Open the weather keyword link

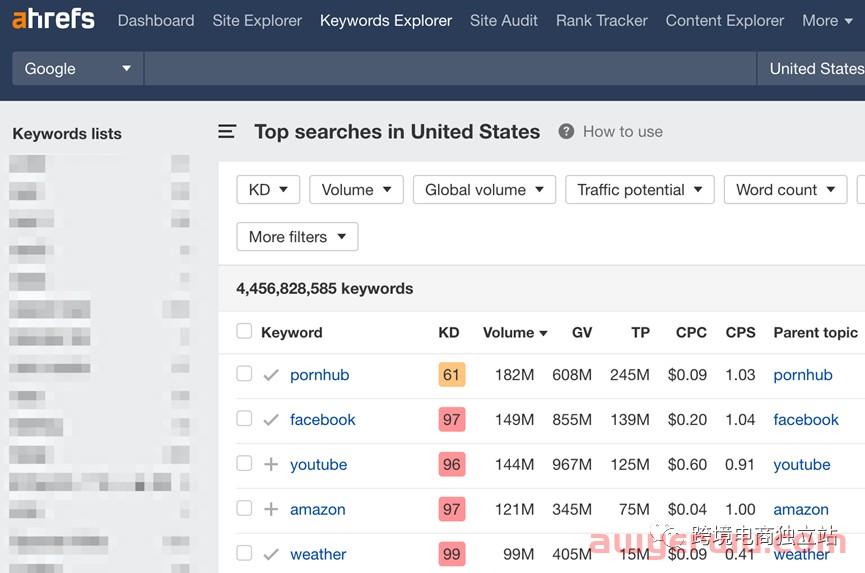coord(318,554)
